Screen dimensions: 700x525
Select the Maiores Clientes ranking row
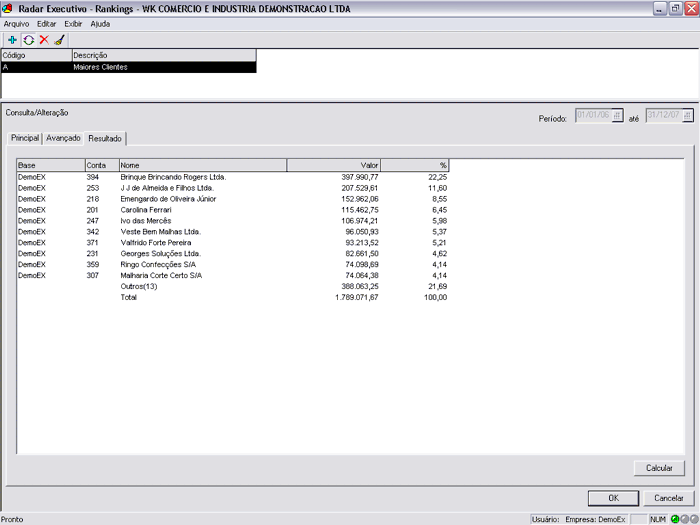click(128, 68)
